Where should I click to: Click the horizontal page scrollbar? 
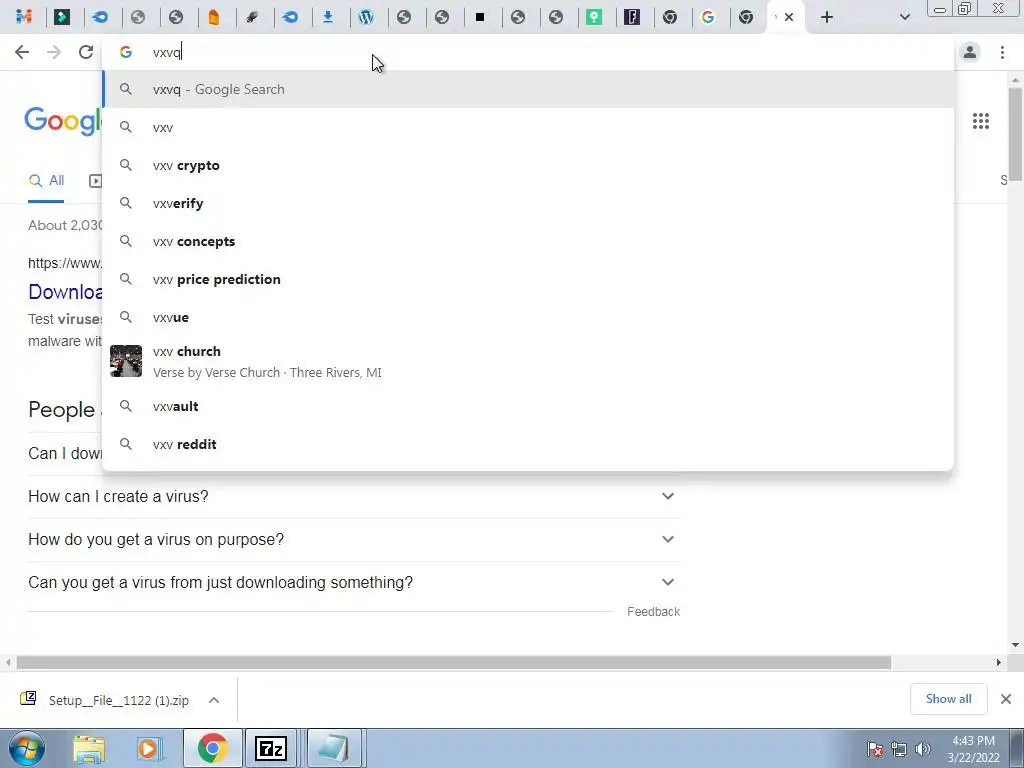pos(453,662)
